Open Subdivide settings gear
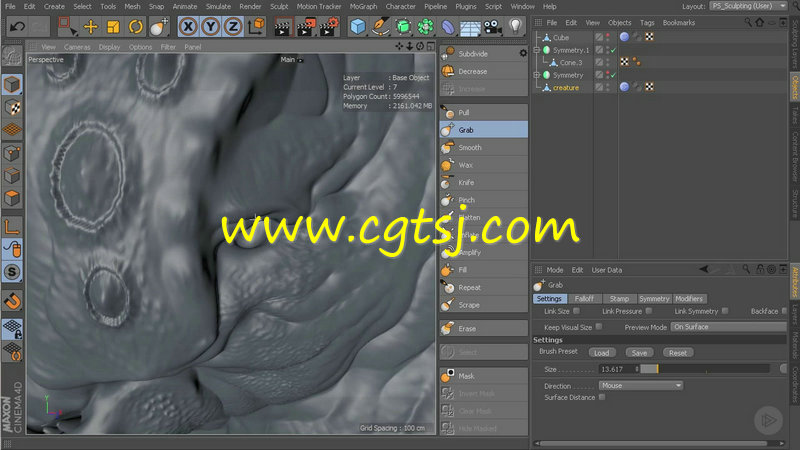The image size is (800, 450). click(523, 53)
